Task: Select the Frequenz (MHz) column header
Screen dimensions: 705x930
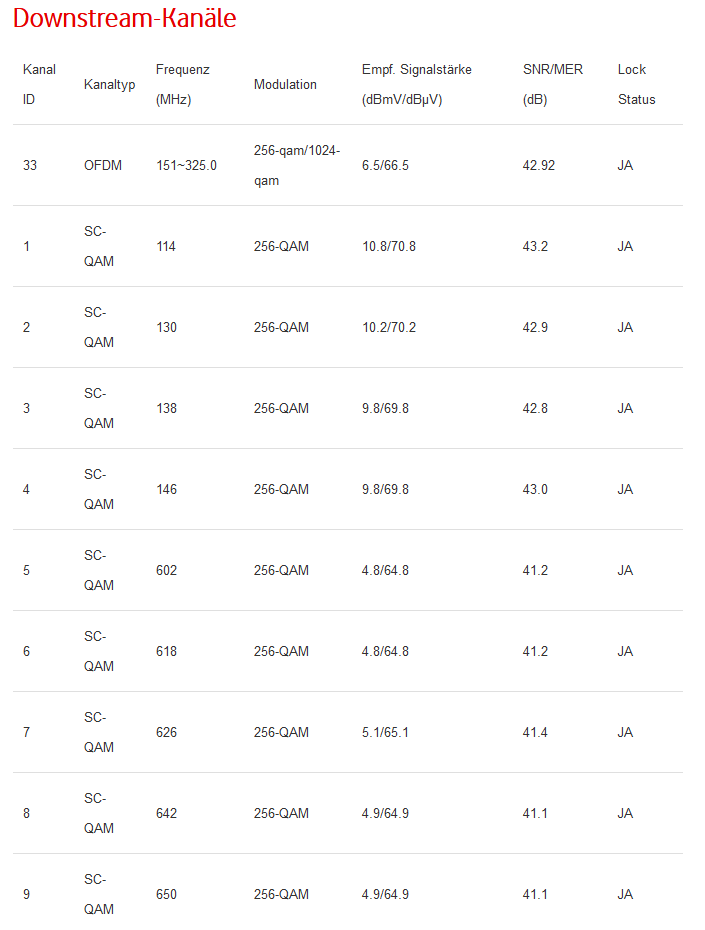Action: pyautogui.click(x=183, y=85)
